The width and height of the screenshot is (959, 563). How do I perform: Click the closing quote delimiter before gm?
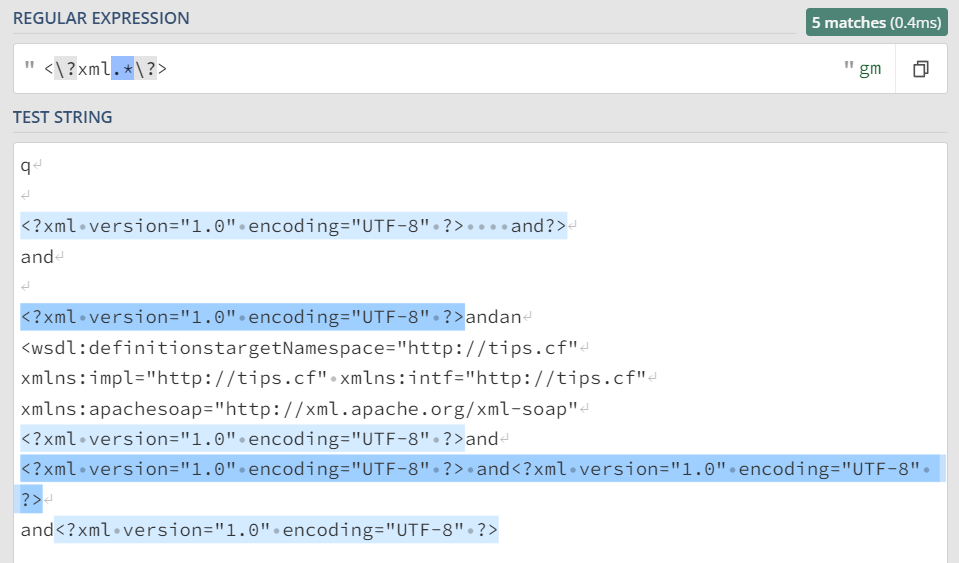pos(849,67)
